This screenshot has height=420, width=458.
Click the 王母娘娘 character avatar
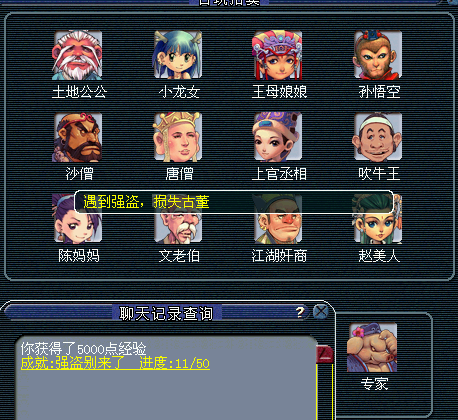point(278,55)
